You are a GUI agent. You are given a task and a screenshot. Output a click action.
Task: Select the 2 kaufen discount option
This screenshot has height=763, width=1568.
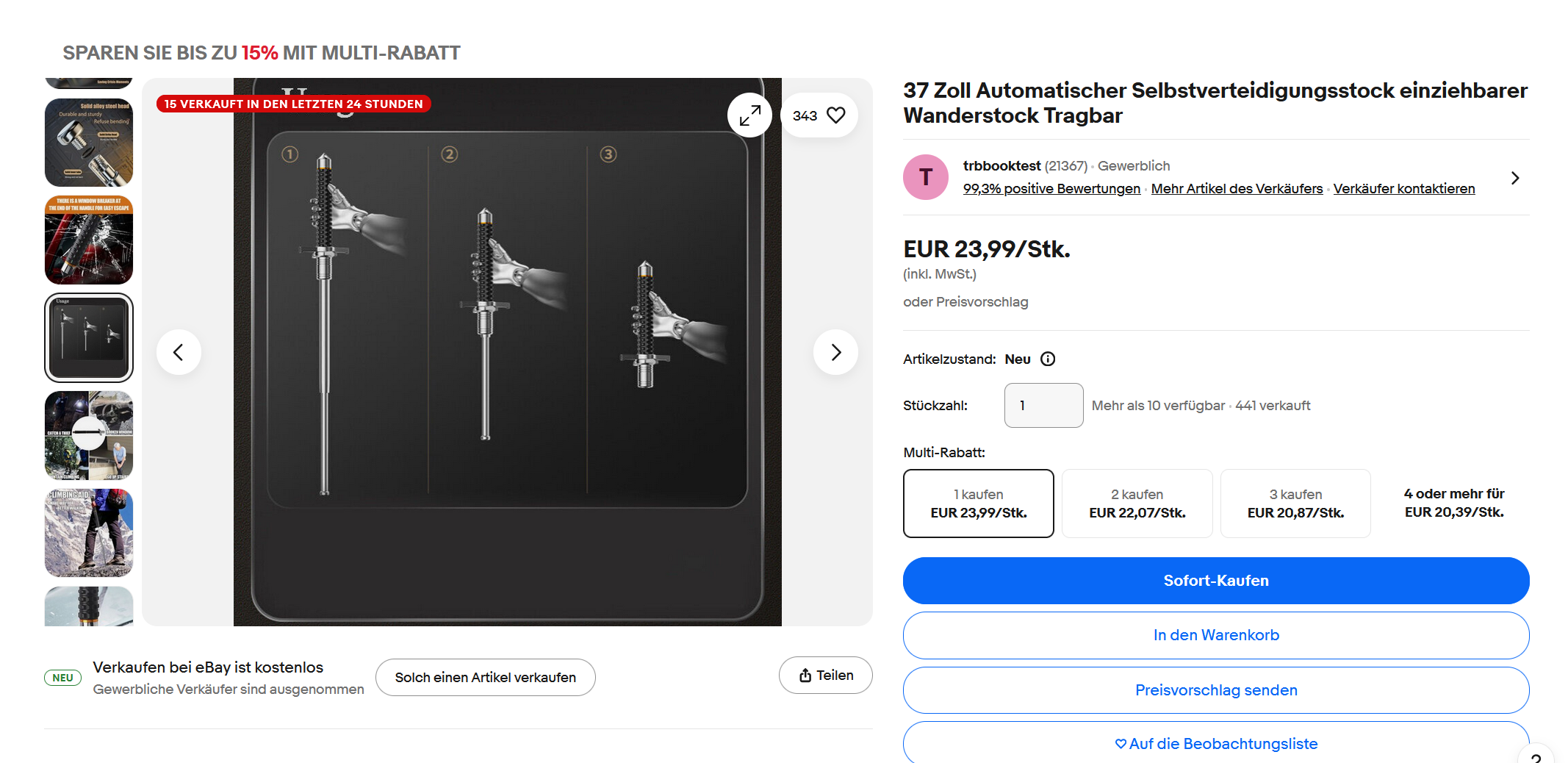pyautogui.click(x=1137, y=504)
